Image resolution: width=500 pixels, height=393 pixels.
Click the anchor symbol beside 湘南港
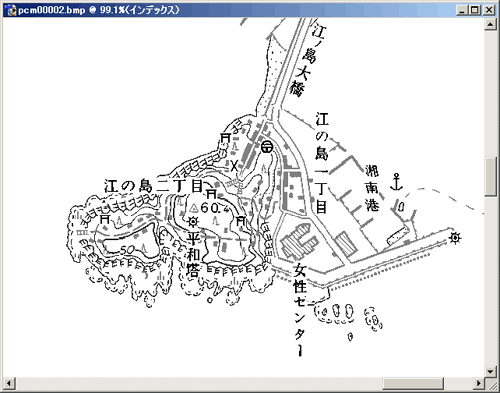coord(396,182)
